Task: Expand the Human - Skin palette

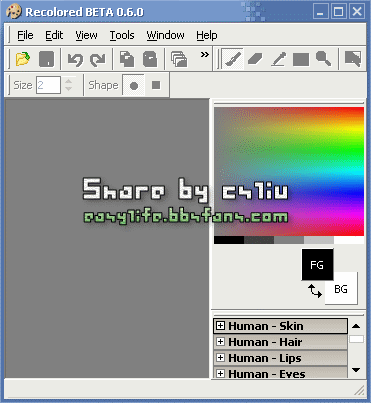Action: pos(220,326)
